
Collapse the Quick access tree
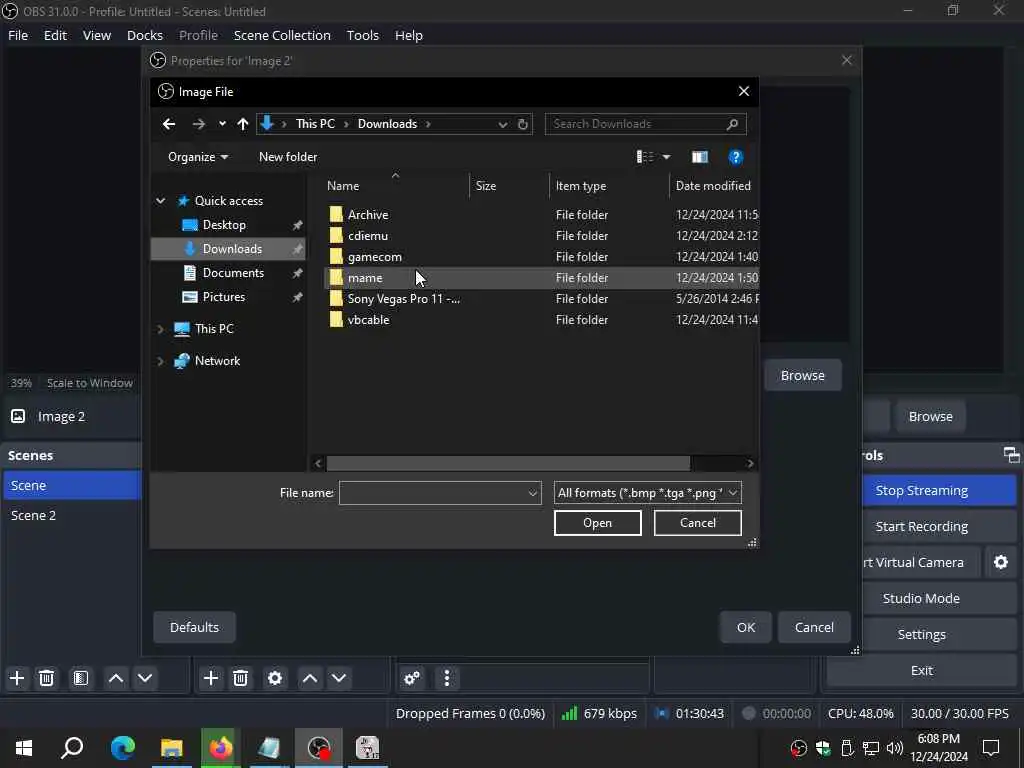tap(161, 200)
